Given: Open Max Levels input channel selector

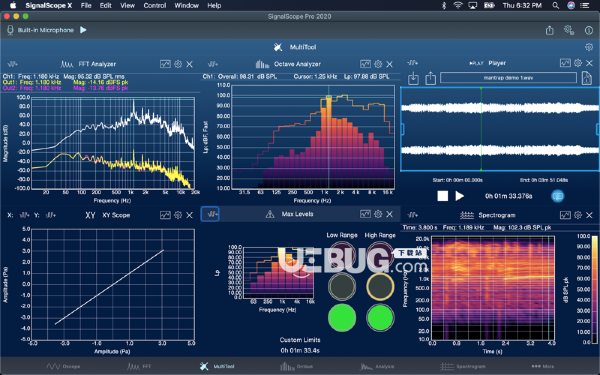Looking at the screenshot, I should [x=210, y=214].
